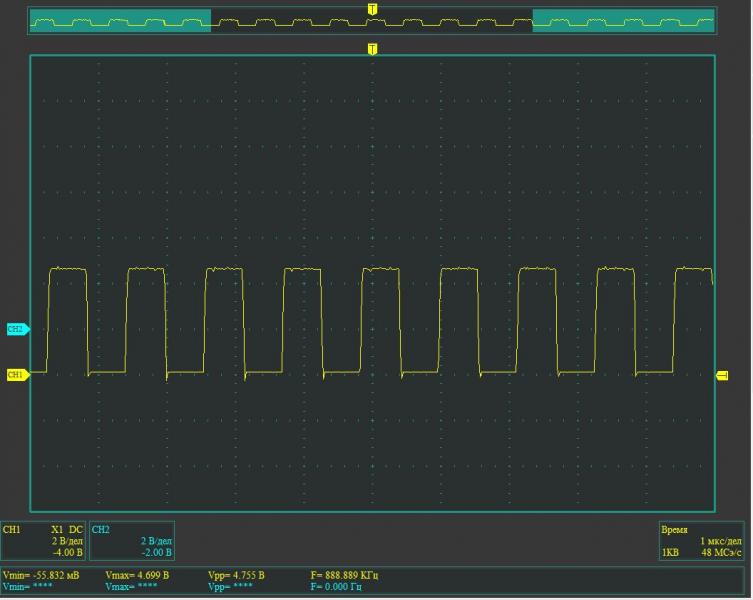The height and width of the screenshot is (600, 753).
Task: Click the left shaded region of waveform overview
Action: pos(120,21)
